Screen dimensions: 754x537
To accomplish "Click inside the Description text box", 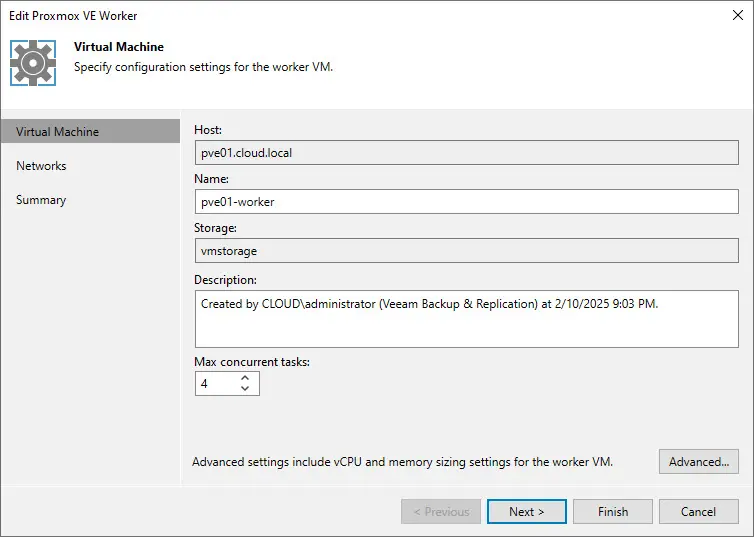I will tap(466, 319).
